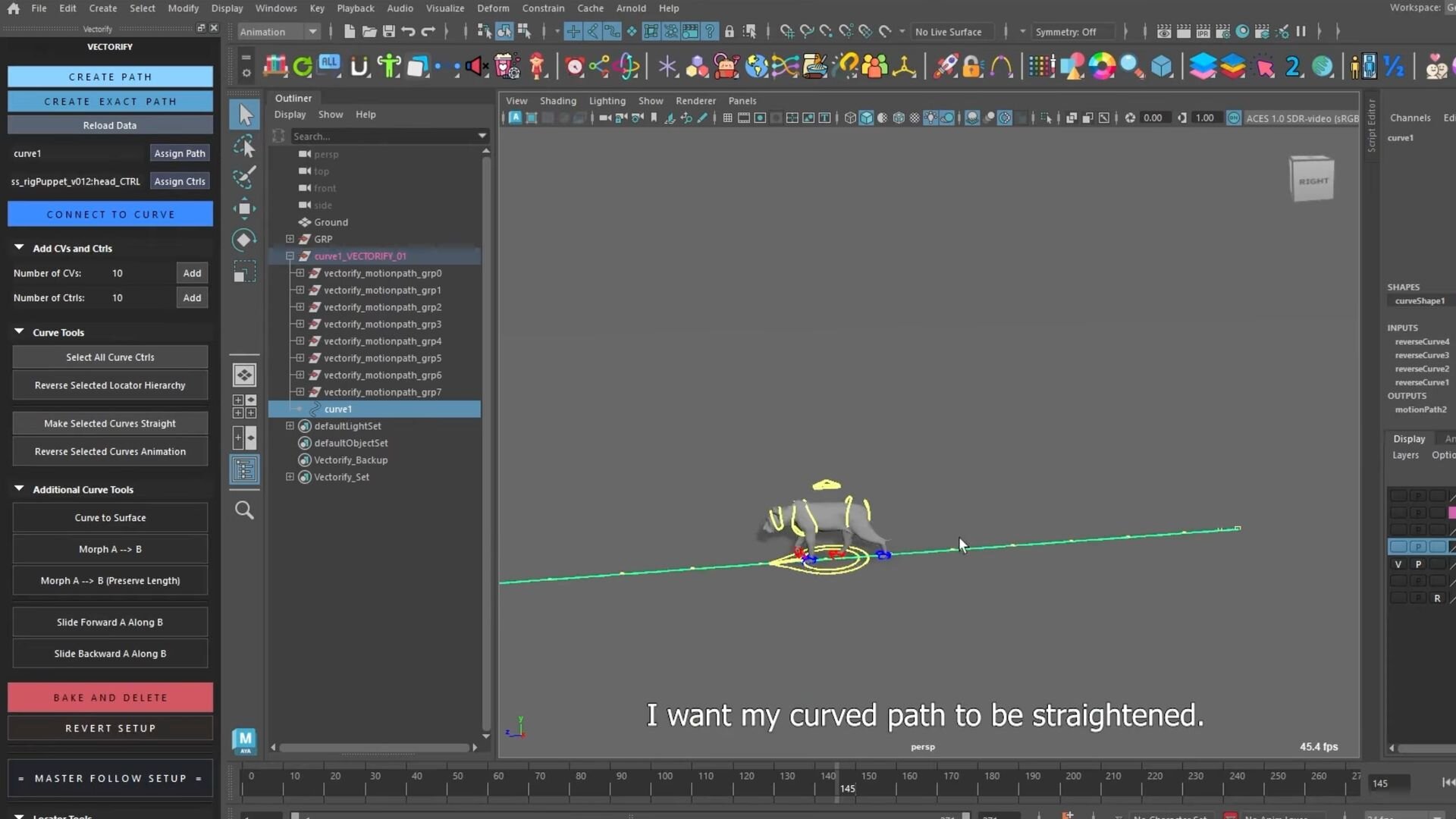
Task: Activate the Move tool in toolbox
Action: (x=245, y=209)
